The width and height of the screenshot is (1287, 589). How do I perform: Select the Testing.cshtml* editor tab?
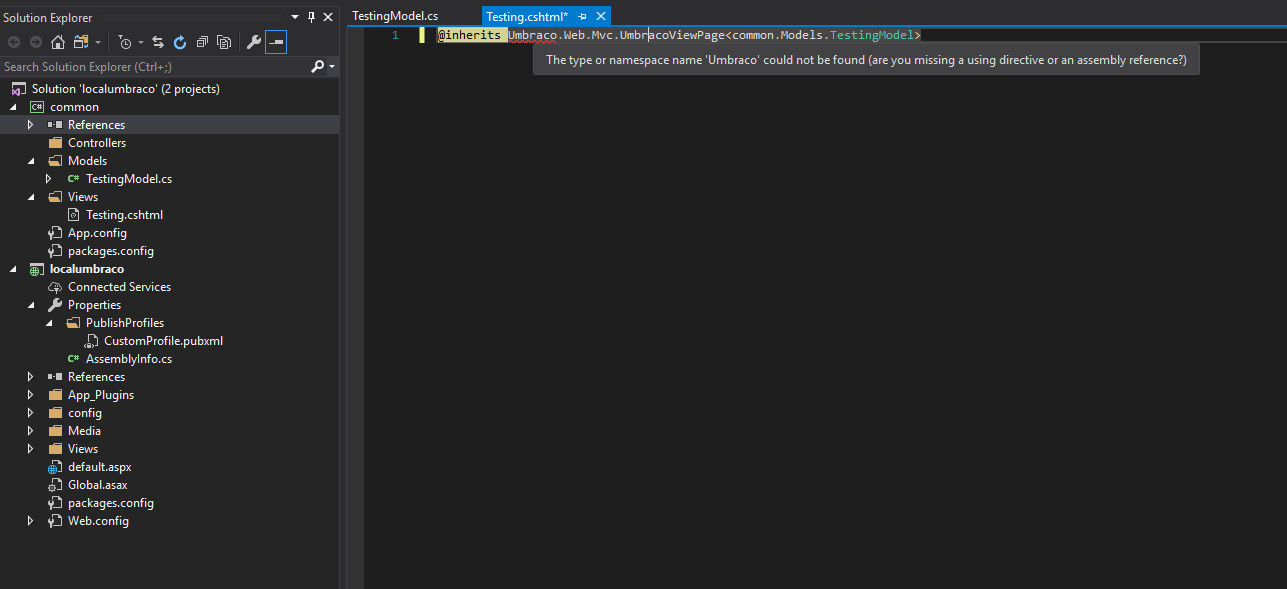[527, 17]
